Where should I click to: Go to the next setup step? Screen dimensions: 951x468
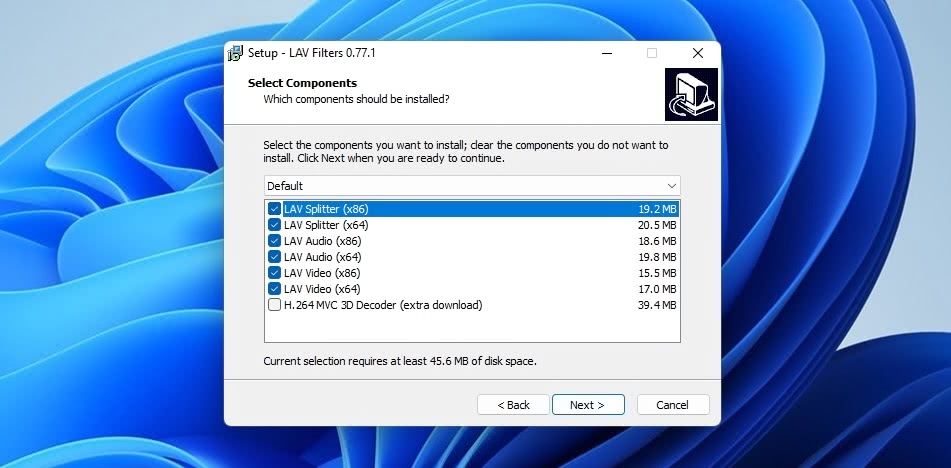pyautogui.click(x=588, y=405)
